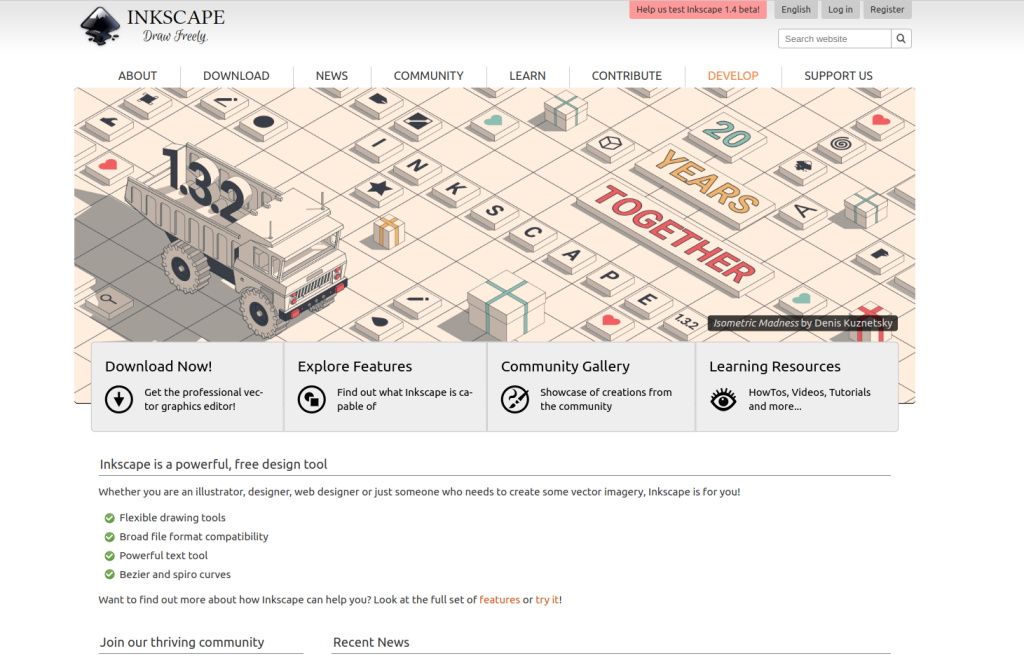The width and height of the screenshot is (1024, 665).
Task: Click the Learning Resources eye icon
Action: (x=723, y=400)
